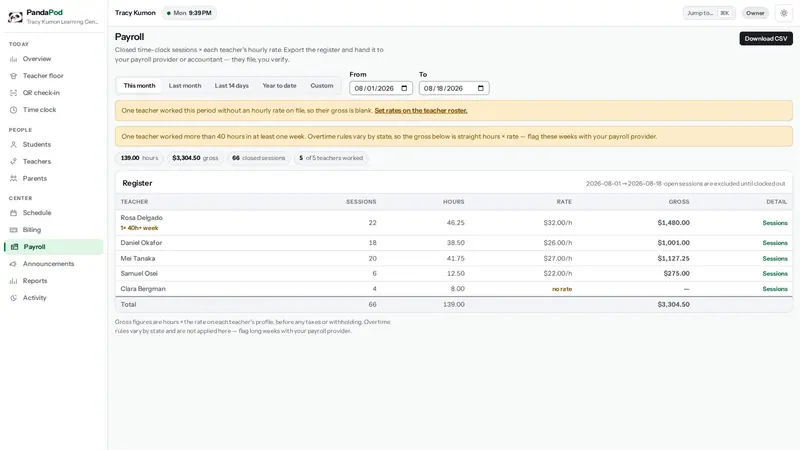This screenshot has height=450, width=800.
Task: Click the Gross column header
Action: coord(679,202)
